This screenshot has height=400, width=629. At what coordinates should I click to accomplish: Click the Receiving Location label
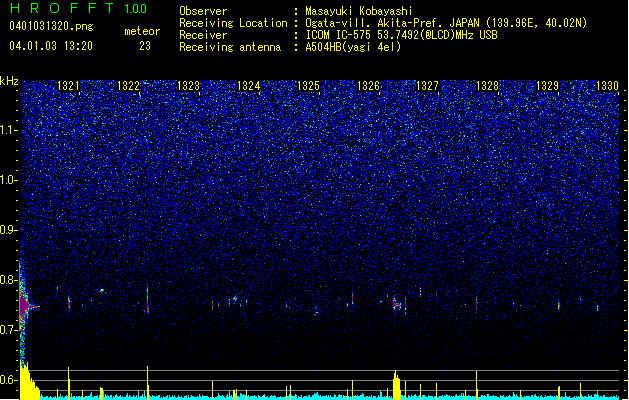click(233, 23)
